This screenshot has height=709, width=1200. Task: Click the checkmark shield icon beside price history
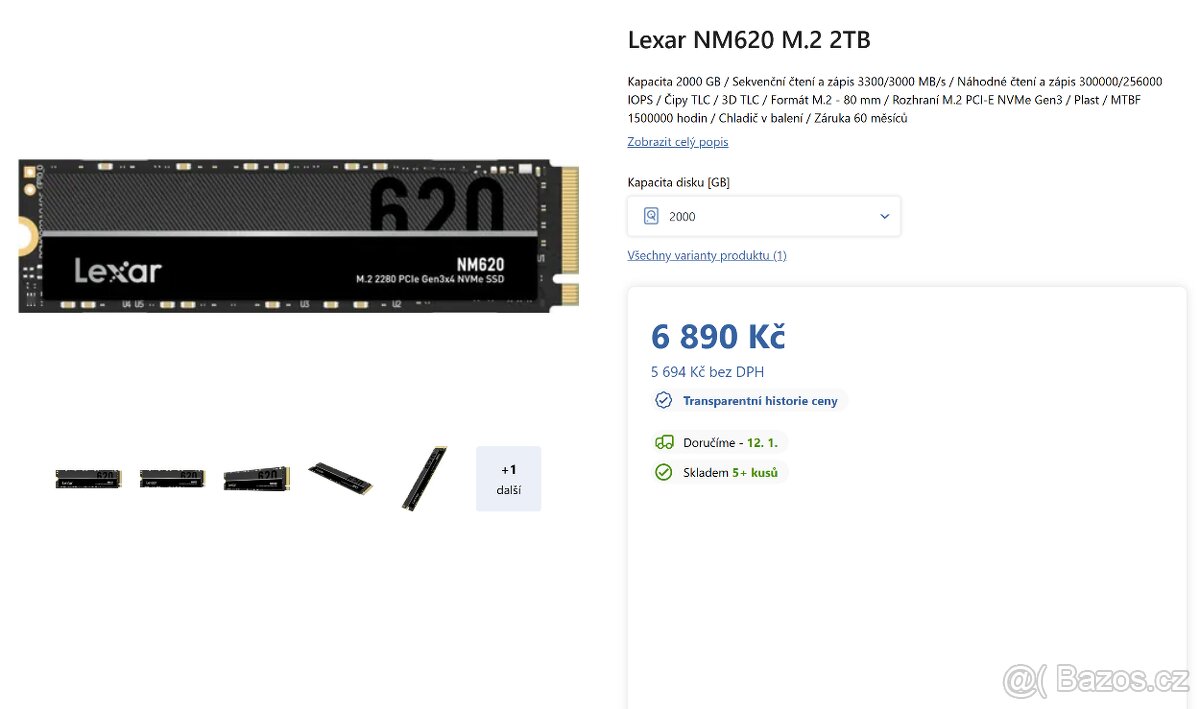point(663,400)
